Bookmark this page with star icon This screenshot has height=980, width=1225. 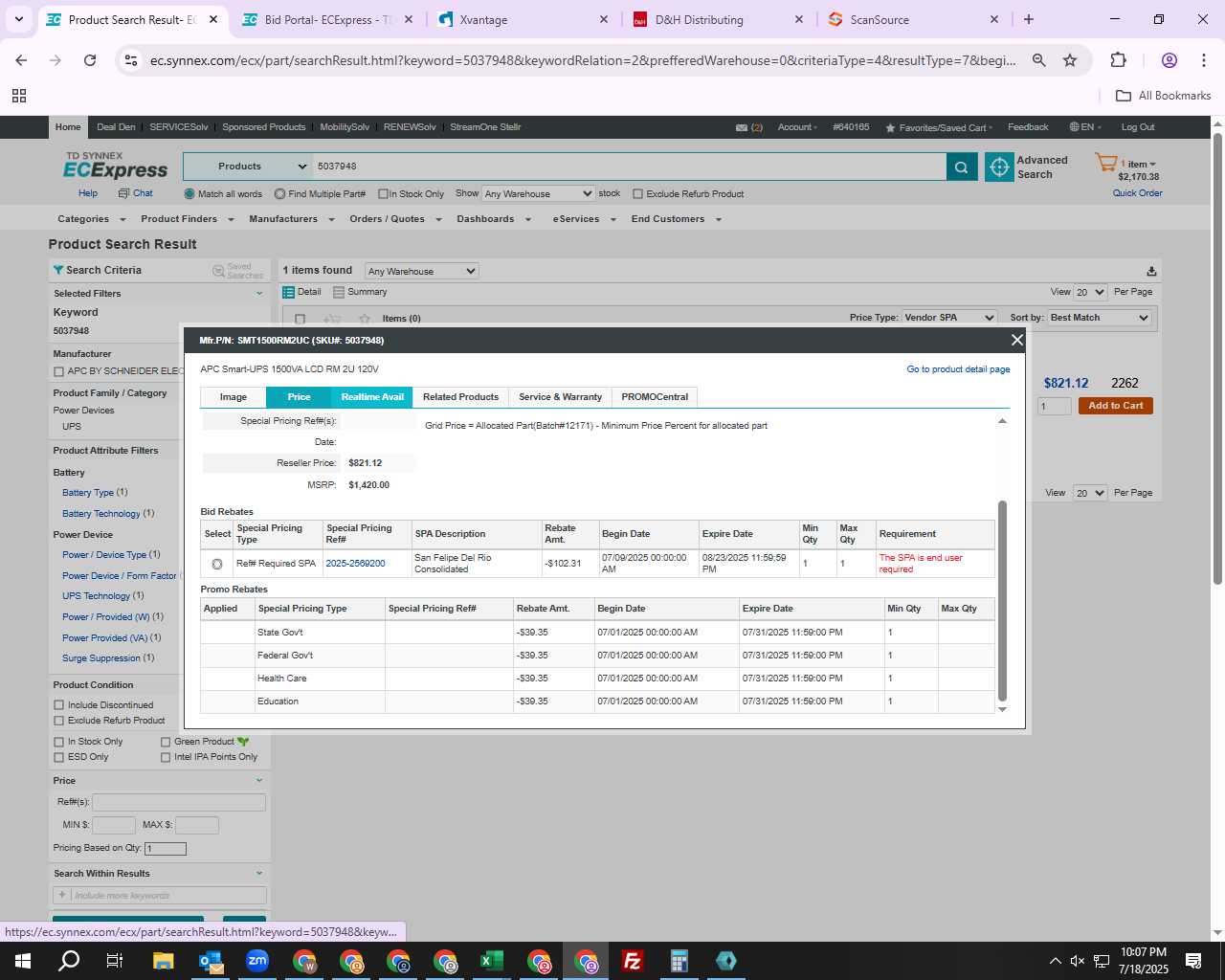pyautogui.click(x=1070, y=60)
